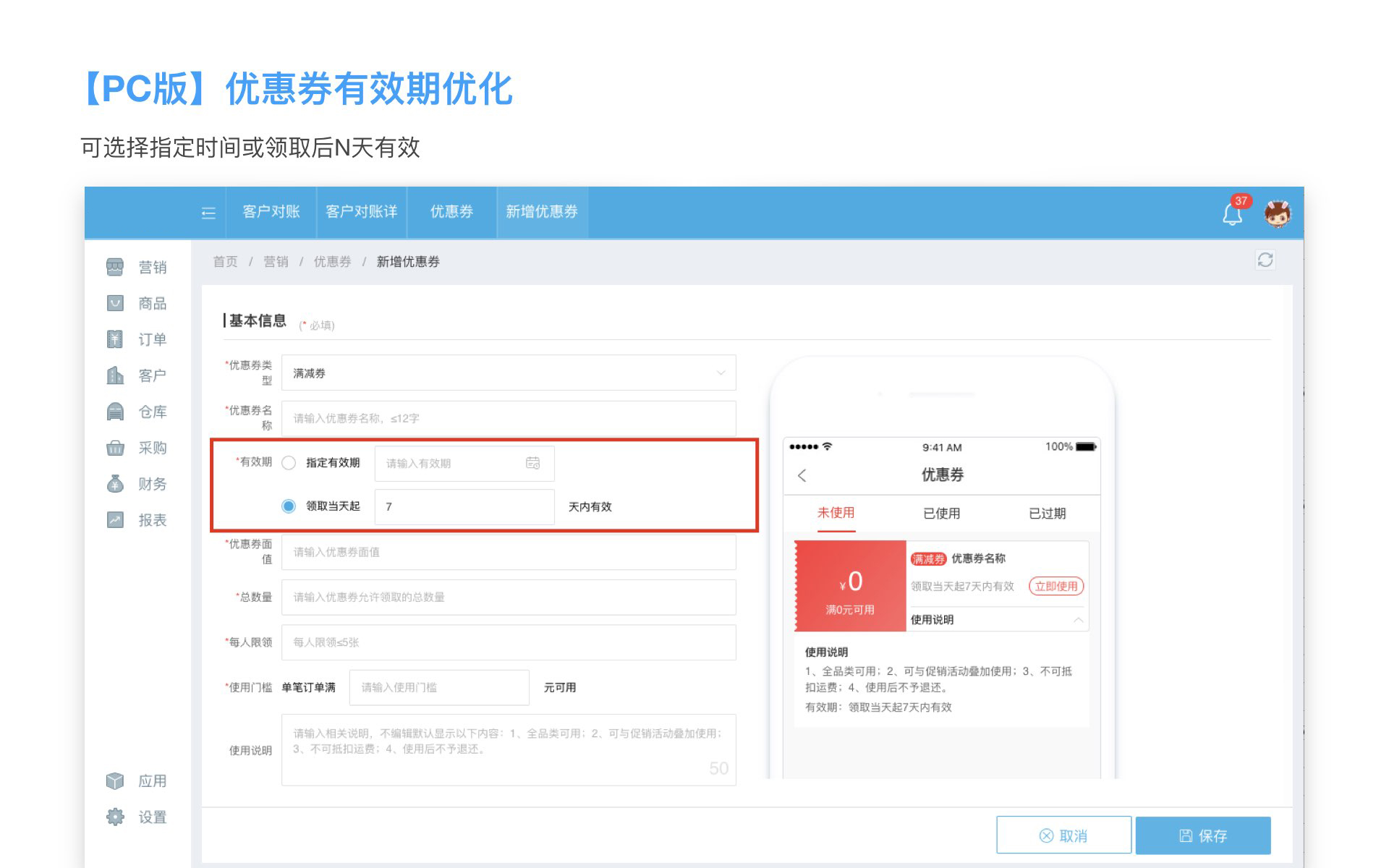Tap back arrow in phone preview
The width and height of the screenshot is (1389, 868).
[x=802, y=475]
